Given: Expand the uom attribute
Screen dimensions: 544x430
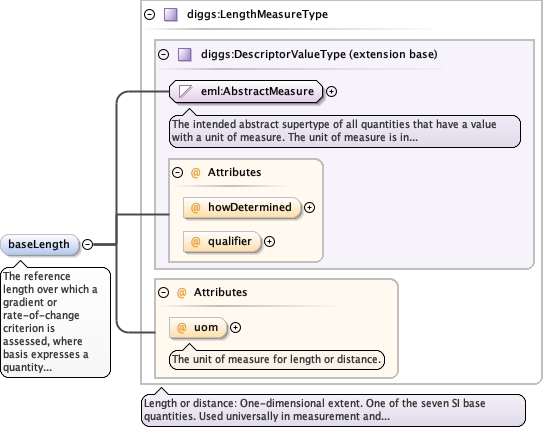Looking at the screenshot, I should (236, 328).
